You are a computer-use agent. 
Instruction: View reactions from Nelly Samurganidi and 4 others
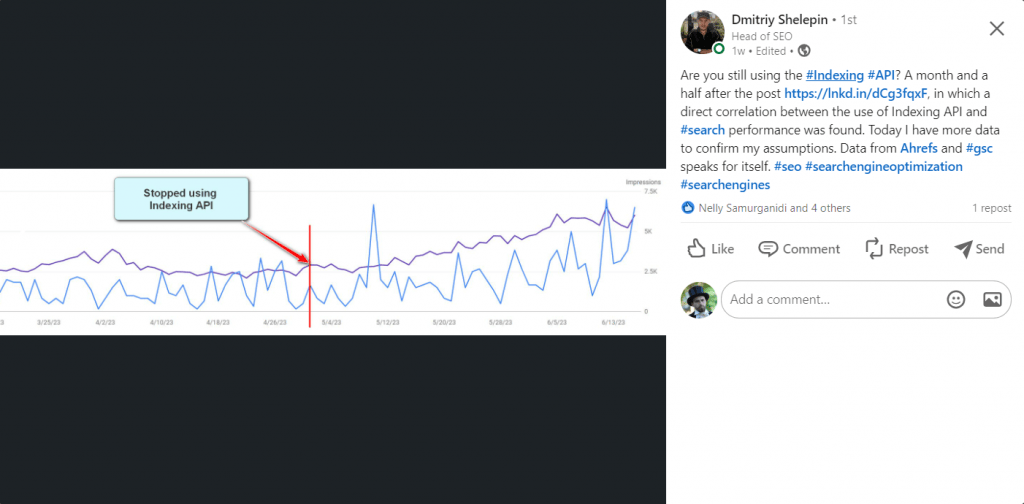click(766, 208)
